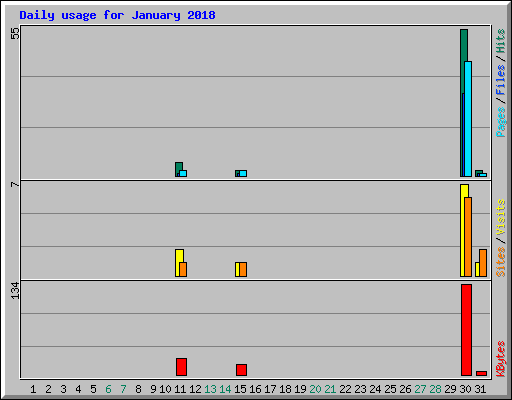Image resolution: width=512 pixels, height=400 pixels.
Task: Click the 'Hits' legend label
Action: pyautogui.click(x=500, y=41)
